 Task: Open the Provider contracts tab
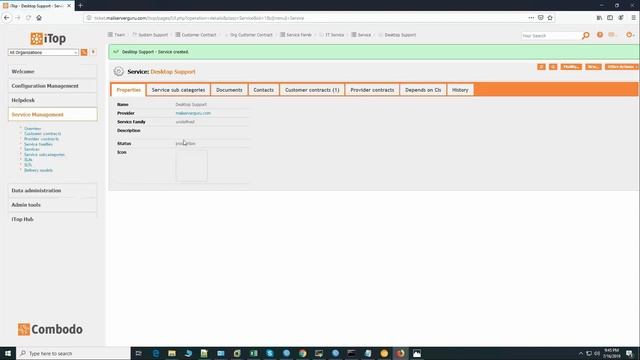(x=372, y=90)
